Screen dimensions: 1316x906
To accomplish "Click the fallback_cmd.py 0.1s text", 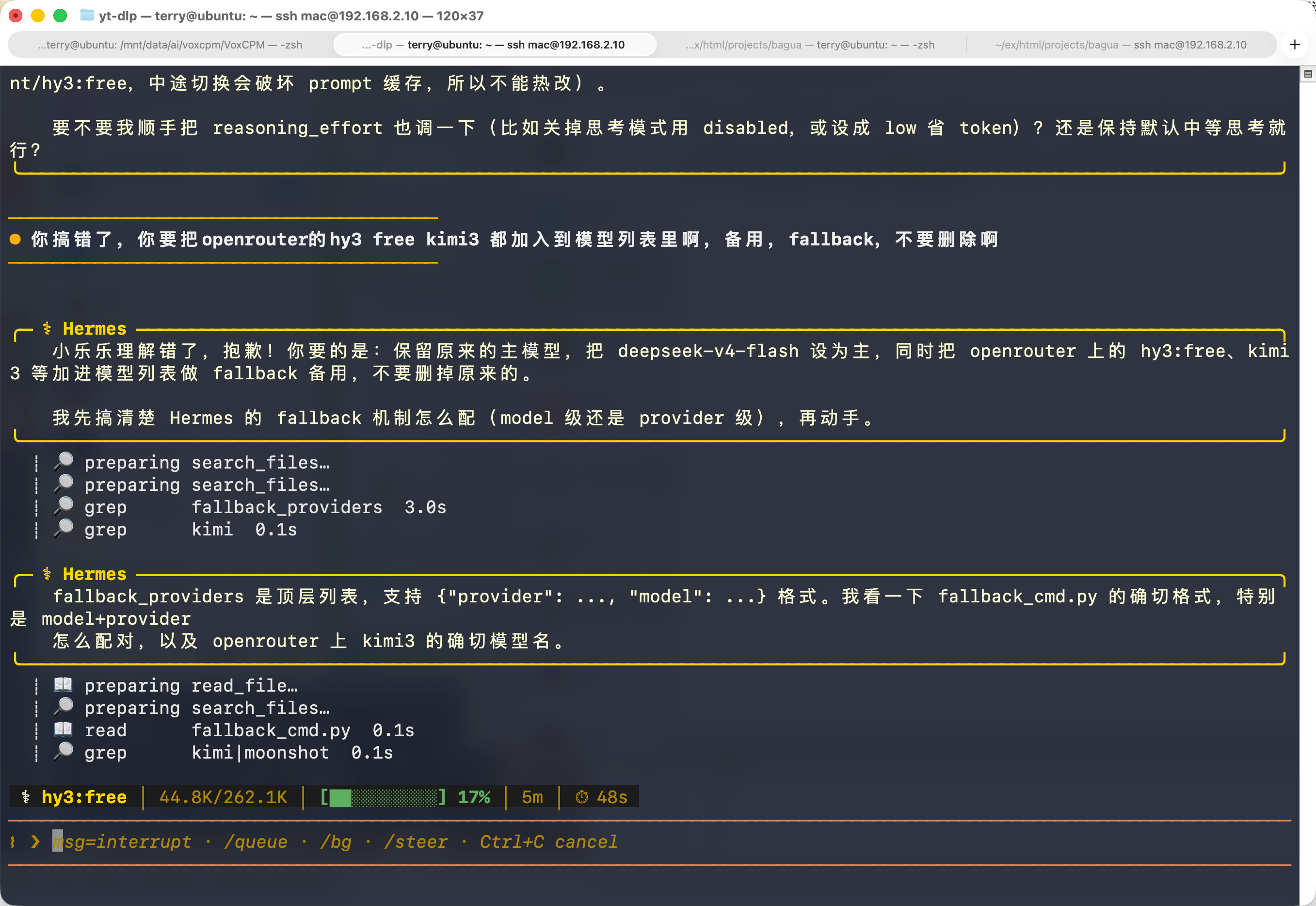I will point(303,729).
